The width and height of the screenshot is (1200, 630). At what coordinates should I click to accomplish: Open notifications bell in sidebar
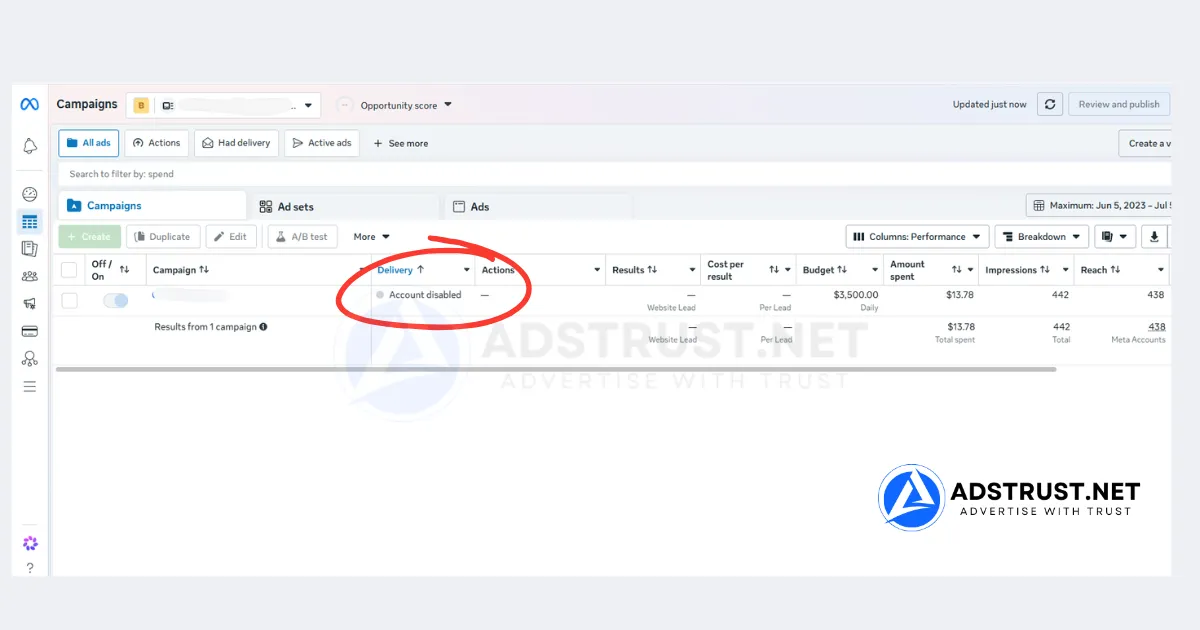coord(30,146)
